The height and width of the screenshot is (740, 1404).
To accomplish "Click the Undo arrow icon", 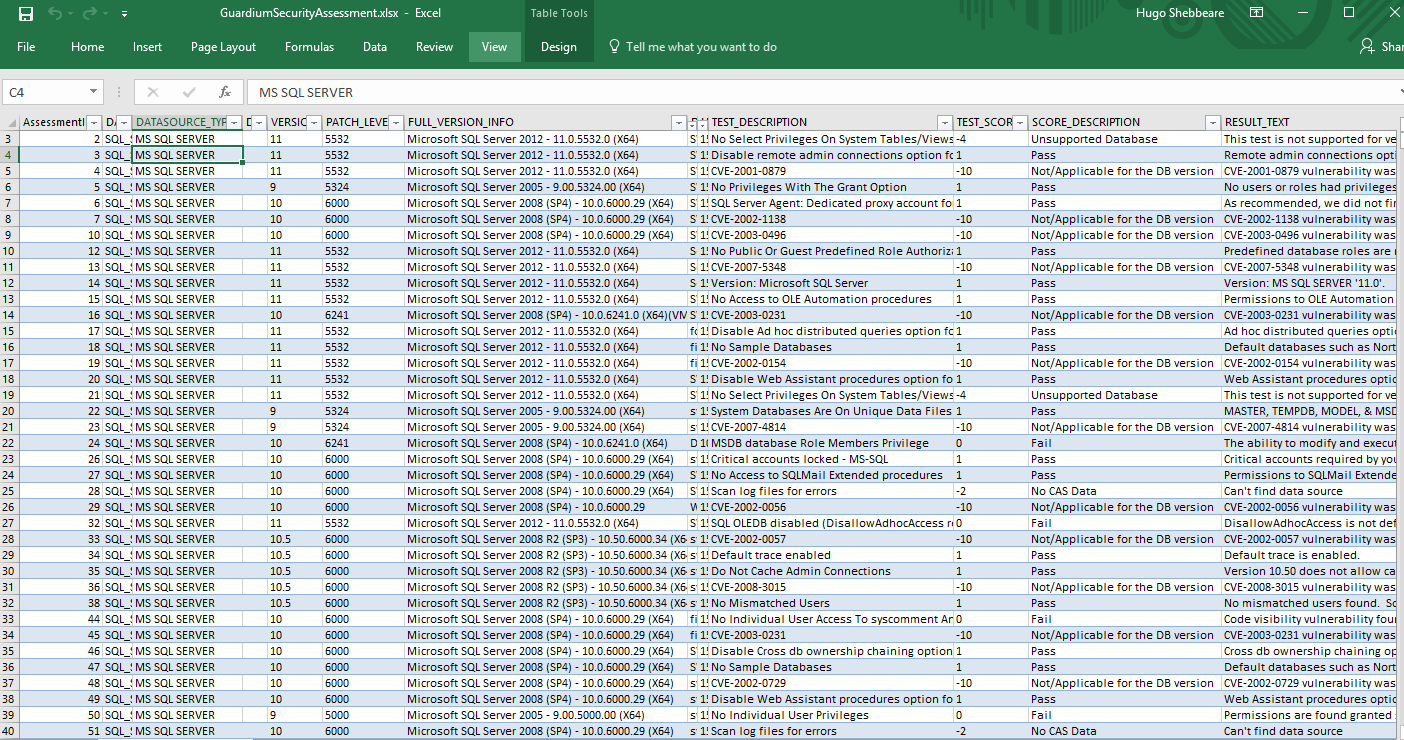I will [x=54, y=14].
